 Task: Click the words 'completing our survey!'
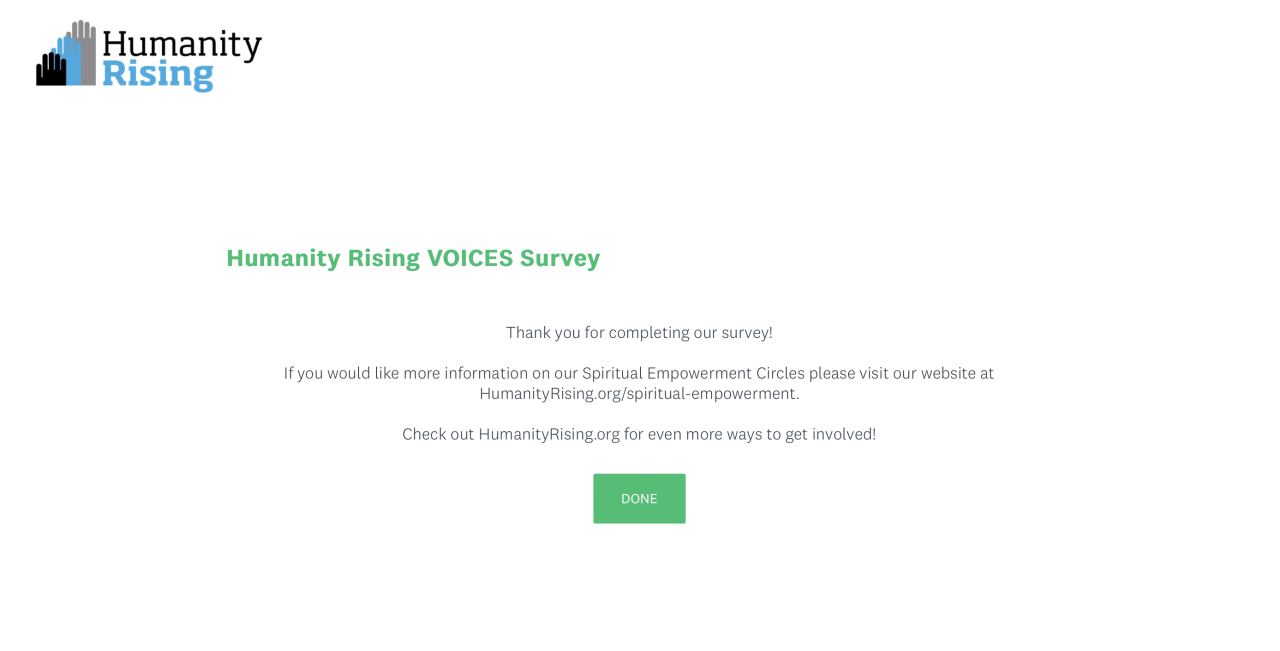pos(690,332)
